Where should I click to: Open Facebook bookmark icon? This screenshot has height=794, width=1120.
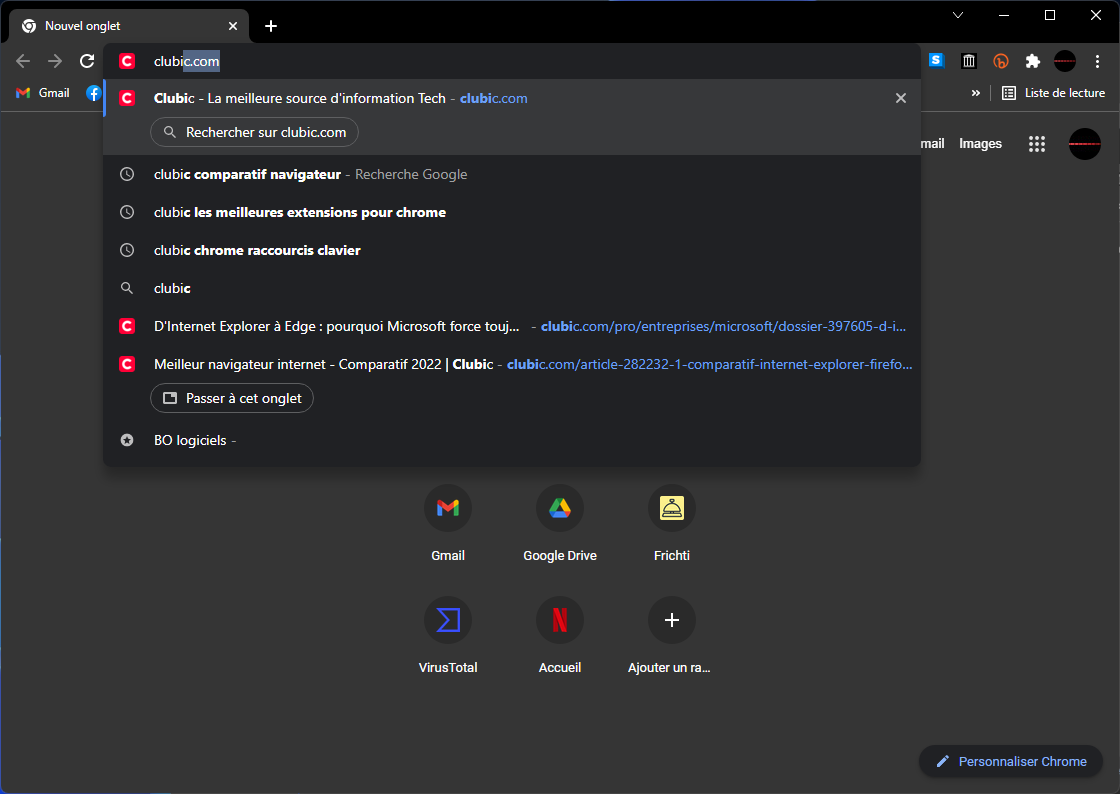point(94,93)
